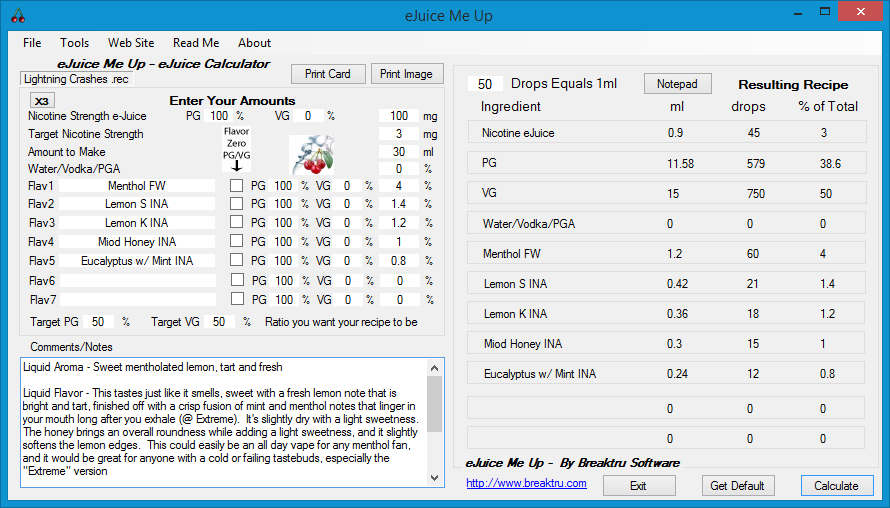Click the recipe name field Lightning Crashes .rec
This screenshot has height=508, width=890.
[x=77, y=79]
